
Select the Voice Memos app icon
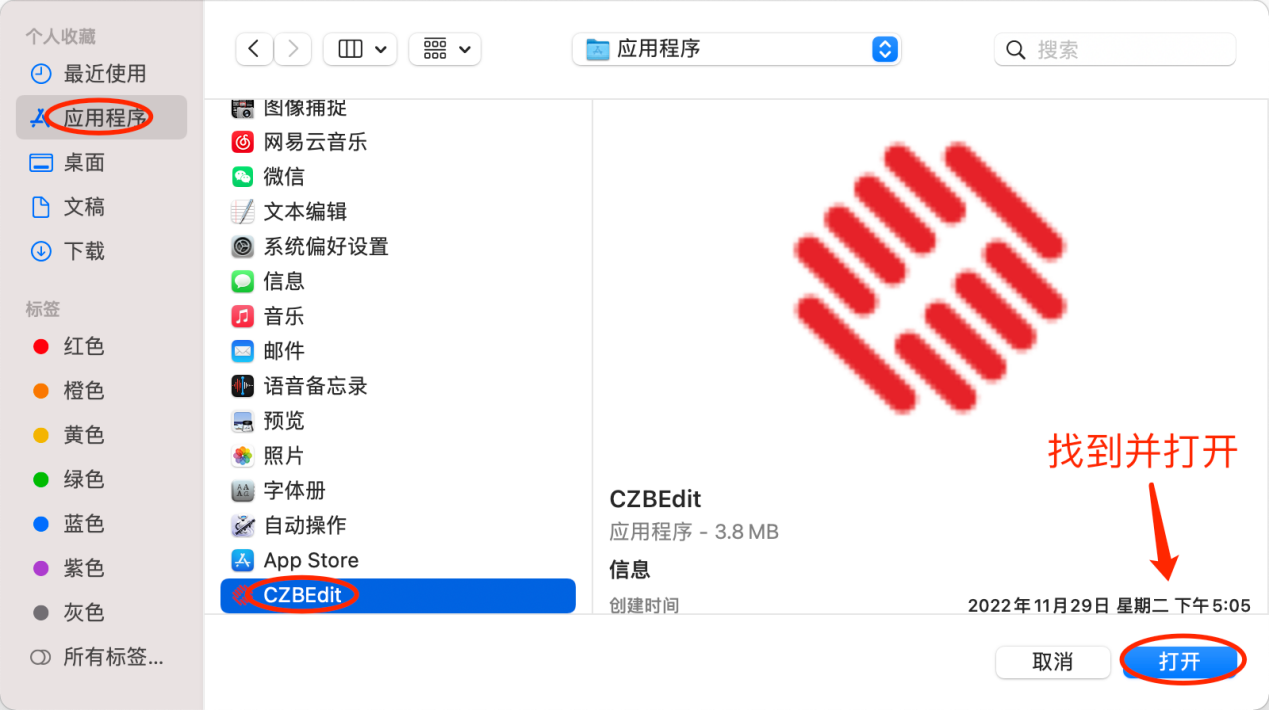click(x=242, y=386)
